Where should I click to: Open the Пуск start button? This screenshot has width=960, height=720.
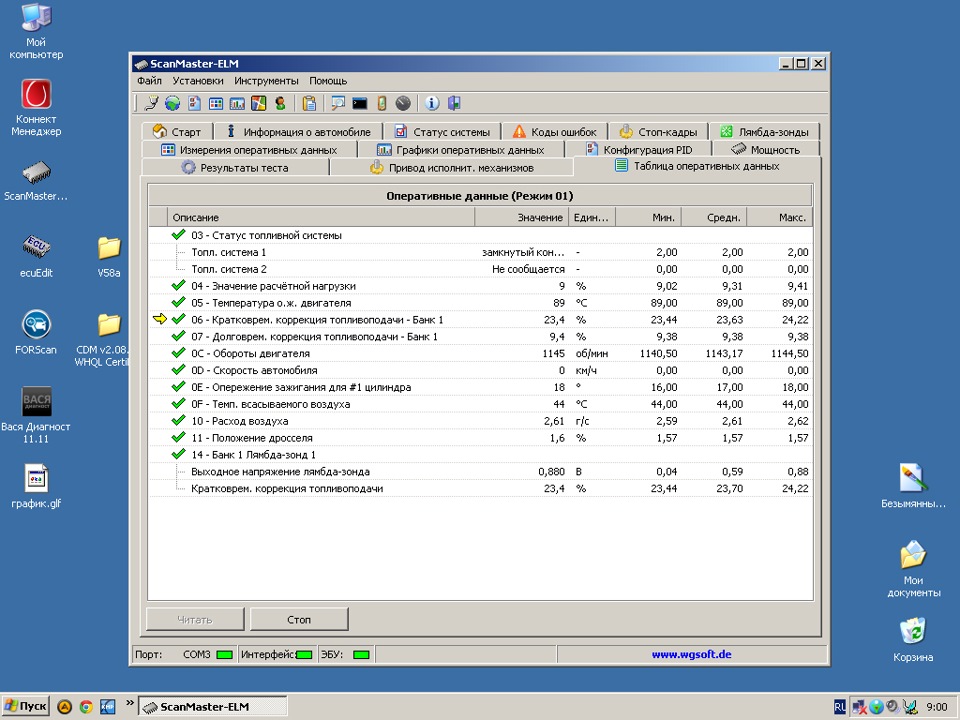pyautogui.click(x=26, y=707)
